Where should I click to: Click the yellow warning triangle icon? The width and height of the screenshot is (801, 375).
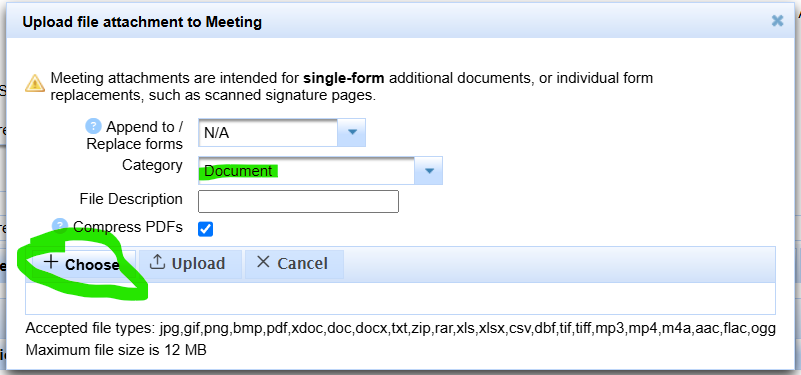click(35, 83)
